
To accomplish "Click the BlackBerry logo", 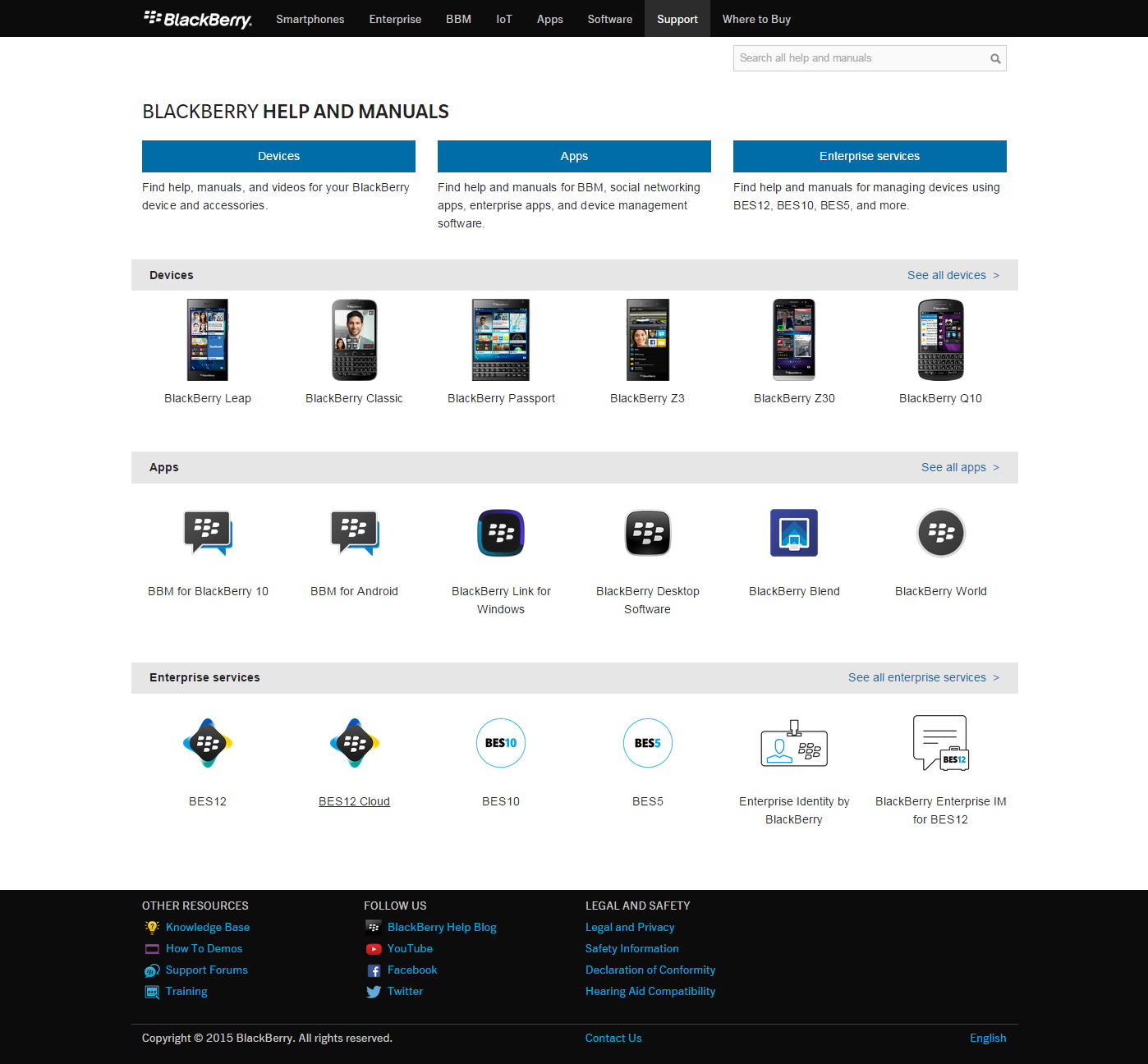I will 198,19.
